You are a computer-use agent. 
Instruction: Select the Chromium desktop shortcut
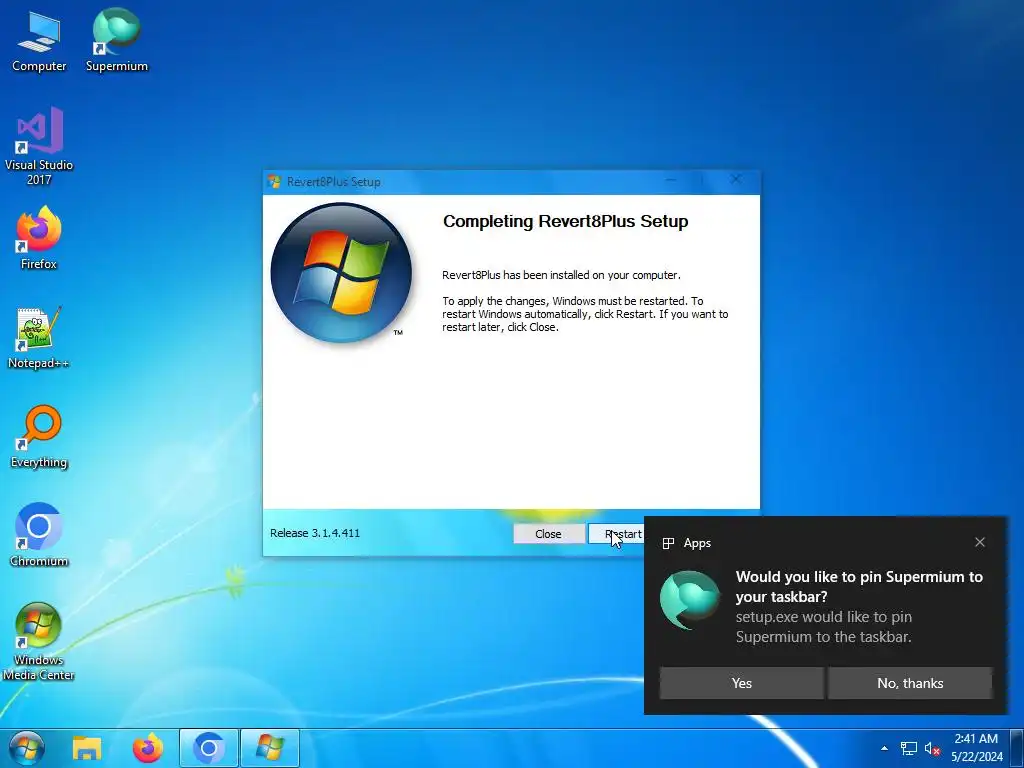(x=39, y=535)
